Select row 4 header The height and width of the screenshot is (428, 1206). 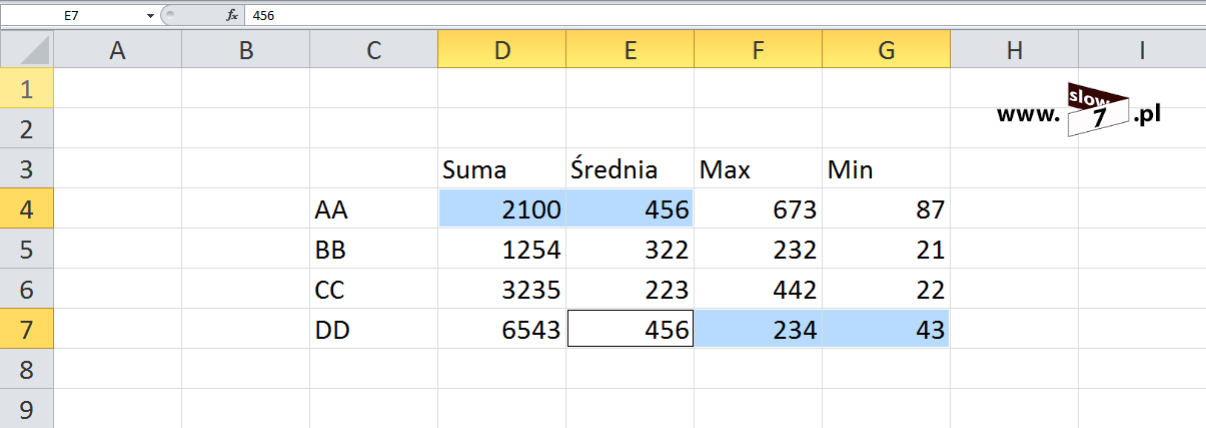27,209
